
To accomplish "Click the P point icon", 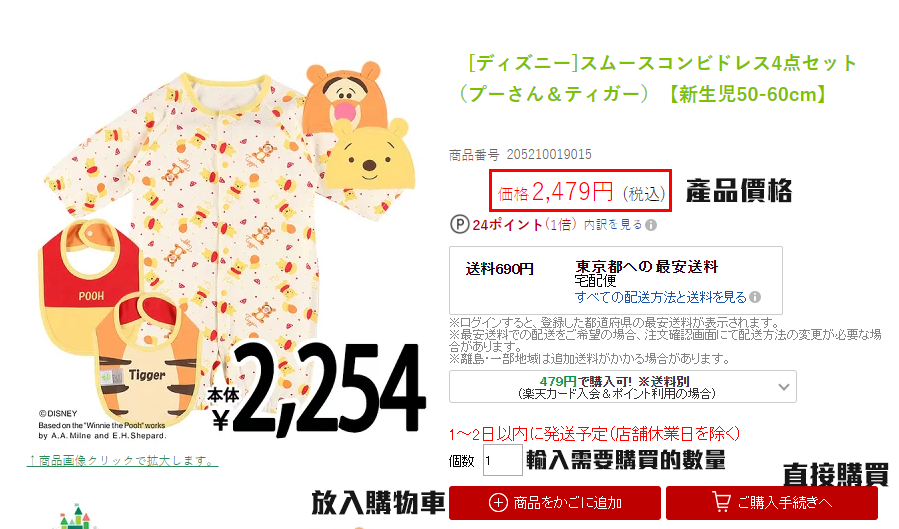I will pos(459,224).
